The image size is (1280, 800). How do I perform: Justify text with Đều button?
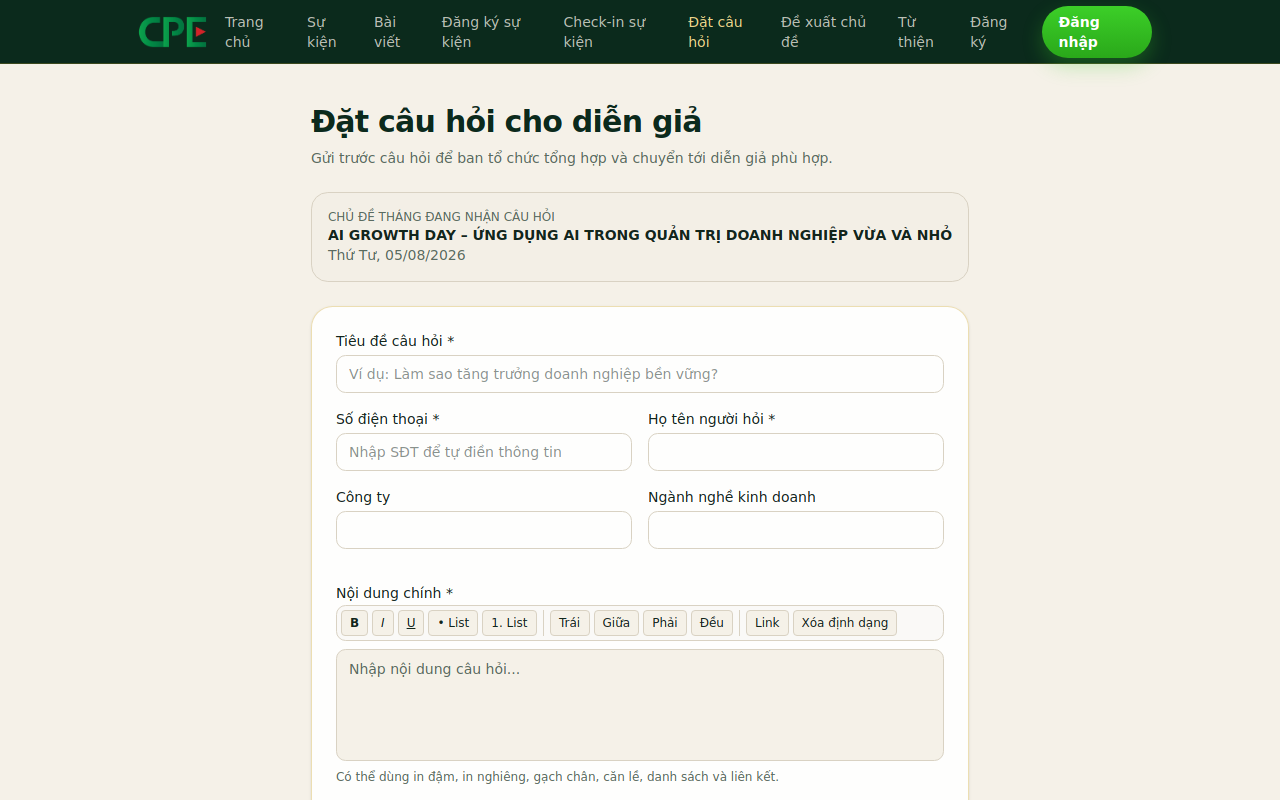(x=712, y=623)
